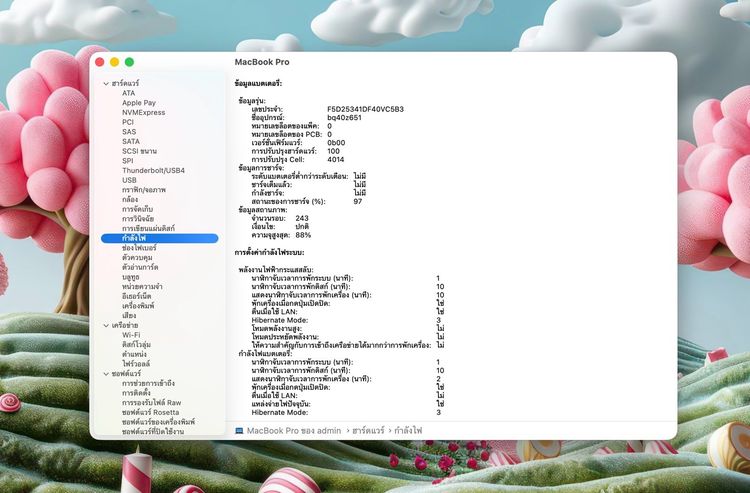Viewport: 750px width, 493px height.
Task: Open the SCSI ขนาน sidebar entry
Action: click(x=139, y=151)
